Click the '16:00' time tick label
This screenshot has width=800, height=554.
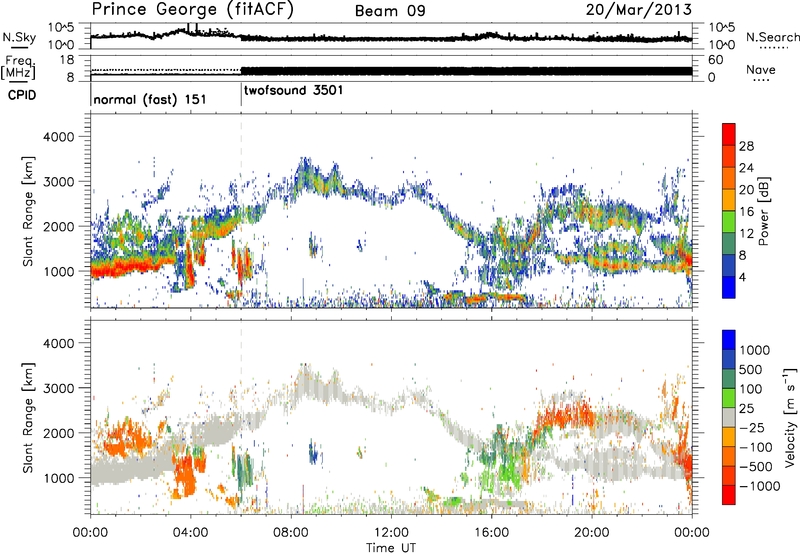[491, 533]
